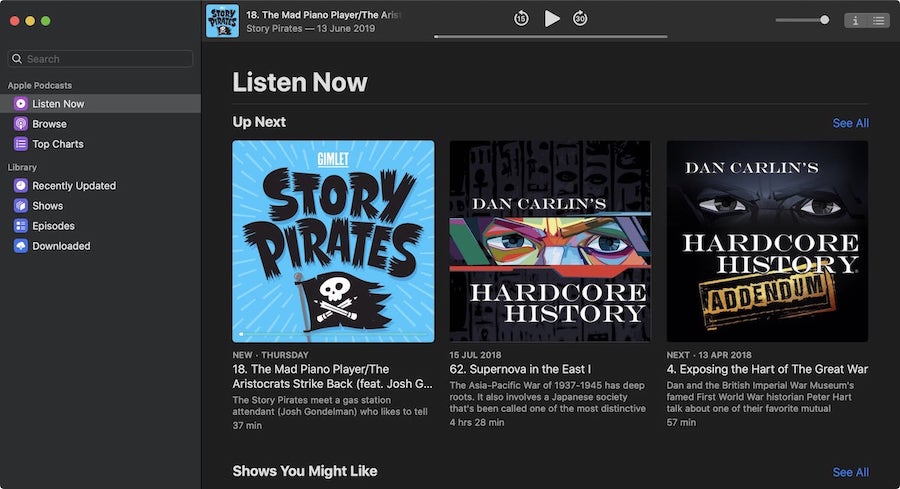Click the green fullscreen window button
900x489 pixels.
pyautogui.click(x=45, y=21)
